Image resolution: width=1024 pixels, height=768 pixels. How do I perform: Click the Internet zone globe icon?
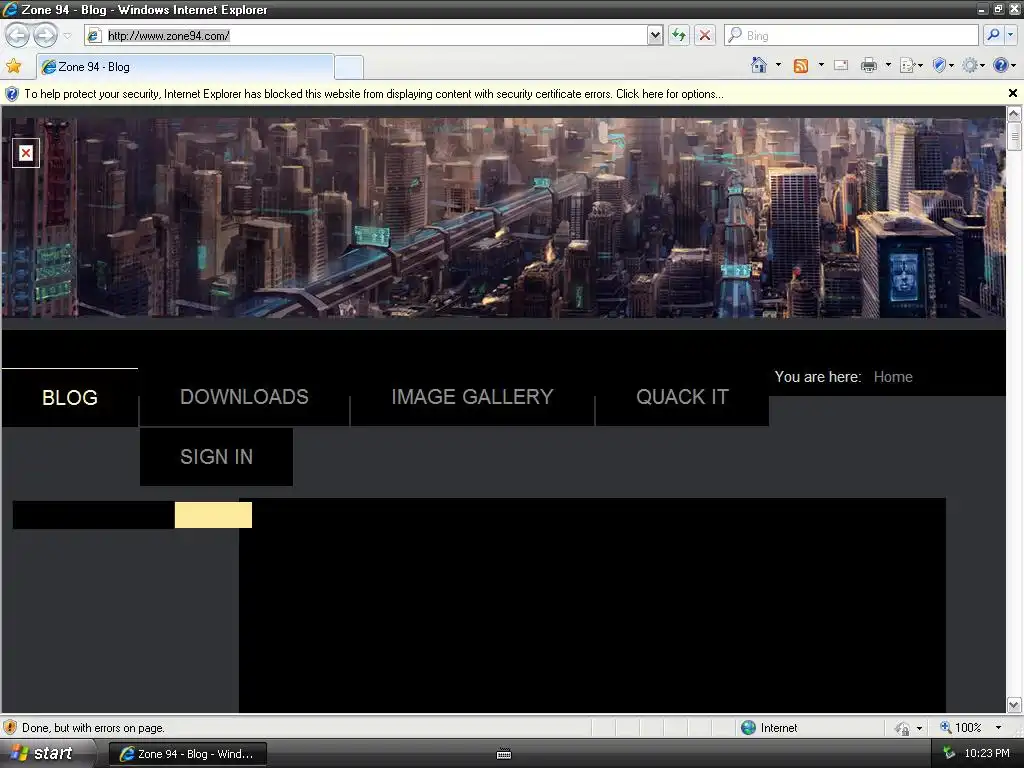pyautogui.click(x=748, y=728)
